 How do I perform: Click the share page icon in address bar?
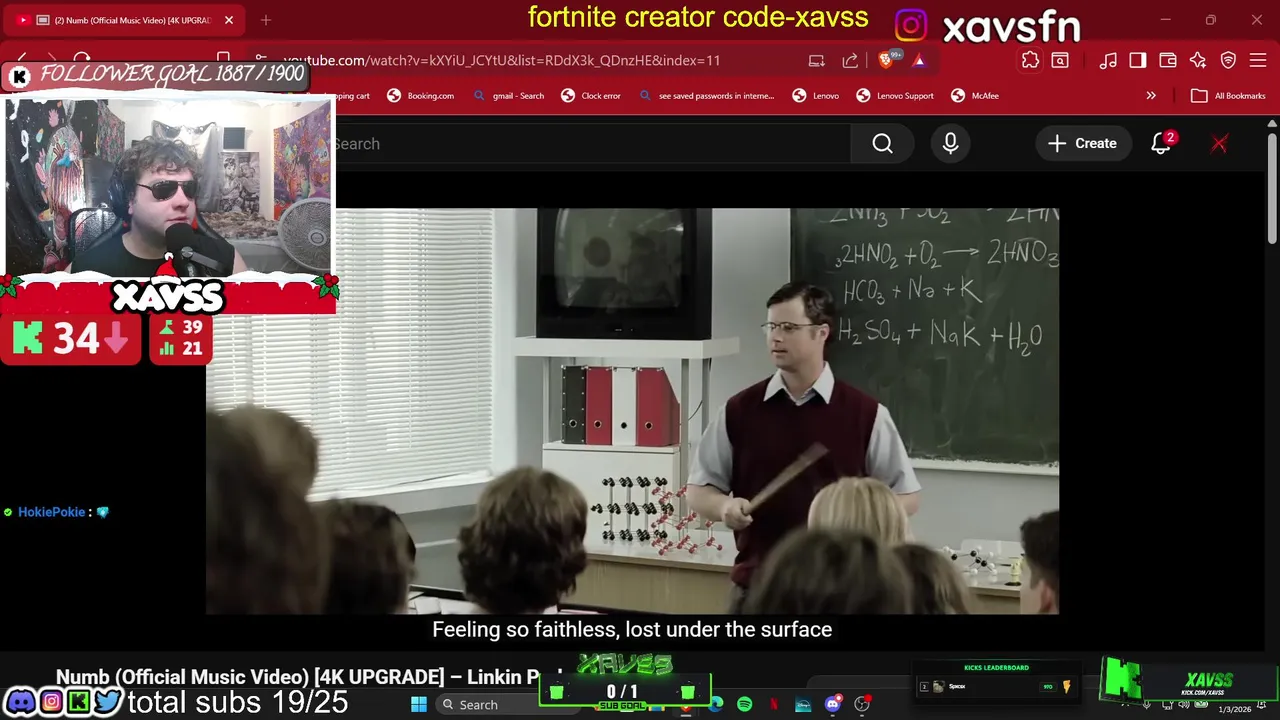(850, 60)
